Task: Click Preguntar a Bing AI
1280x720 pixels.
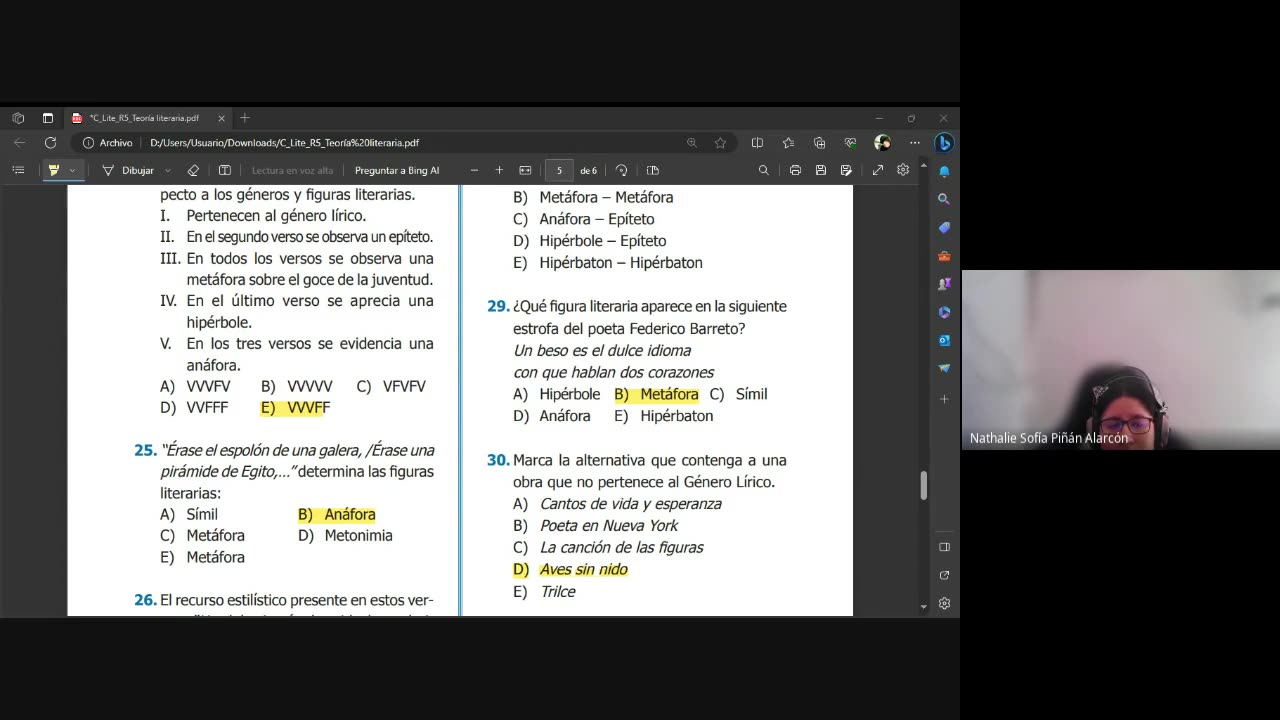Action: coord(397,170)
